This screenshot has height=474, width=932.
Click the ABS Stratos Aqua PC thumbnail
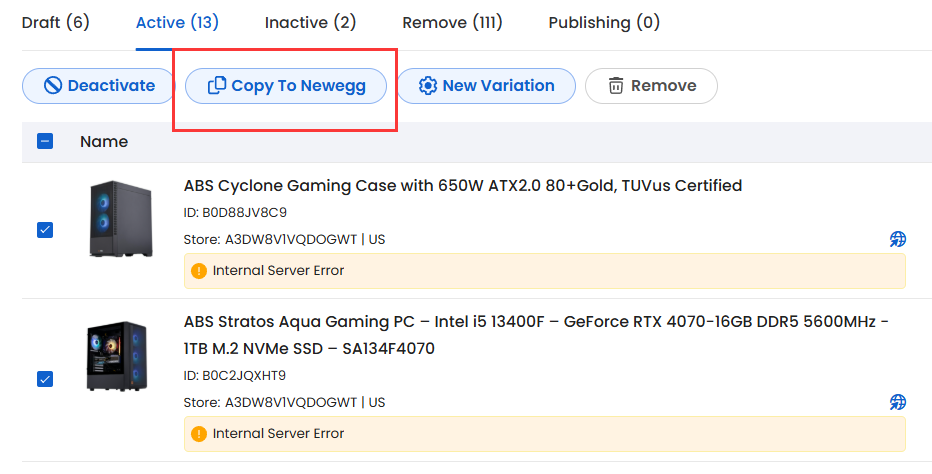pos(117,356)
